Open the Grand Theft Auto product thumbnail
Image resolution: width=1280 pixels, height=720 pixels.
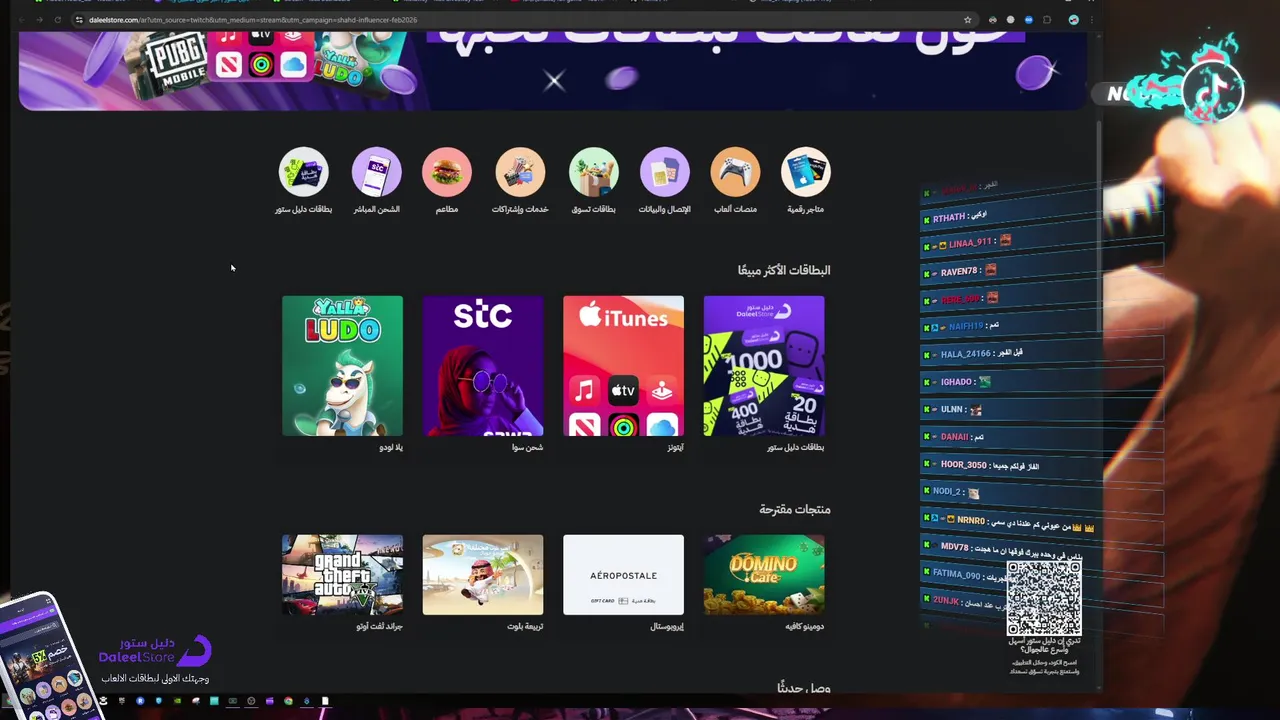point(342,575)
